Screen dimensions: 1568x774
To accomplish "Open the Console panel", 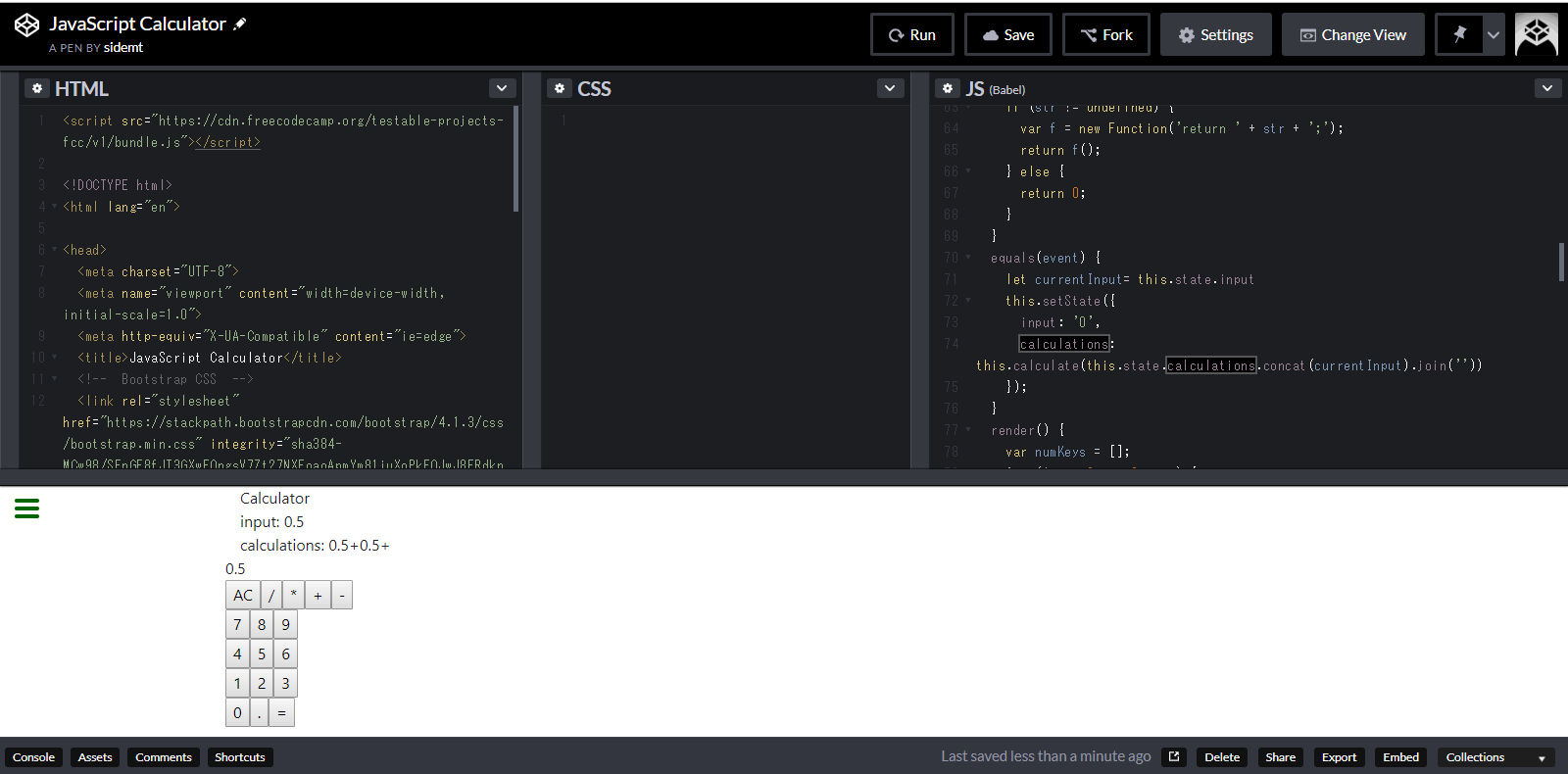I will 33,757.
